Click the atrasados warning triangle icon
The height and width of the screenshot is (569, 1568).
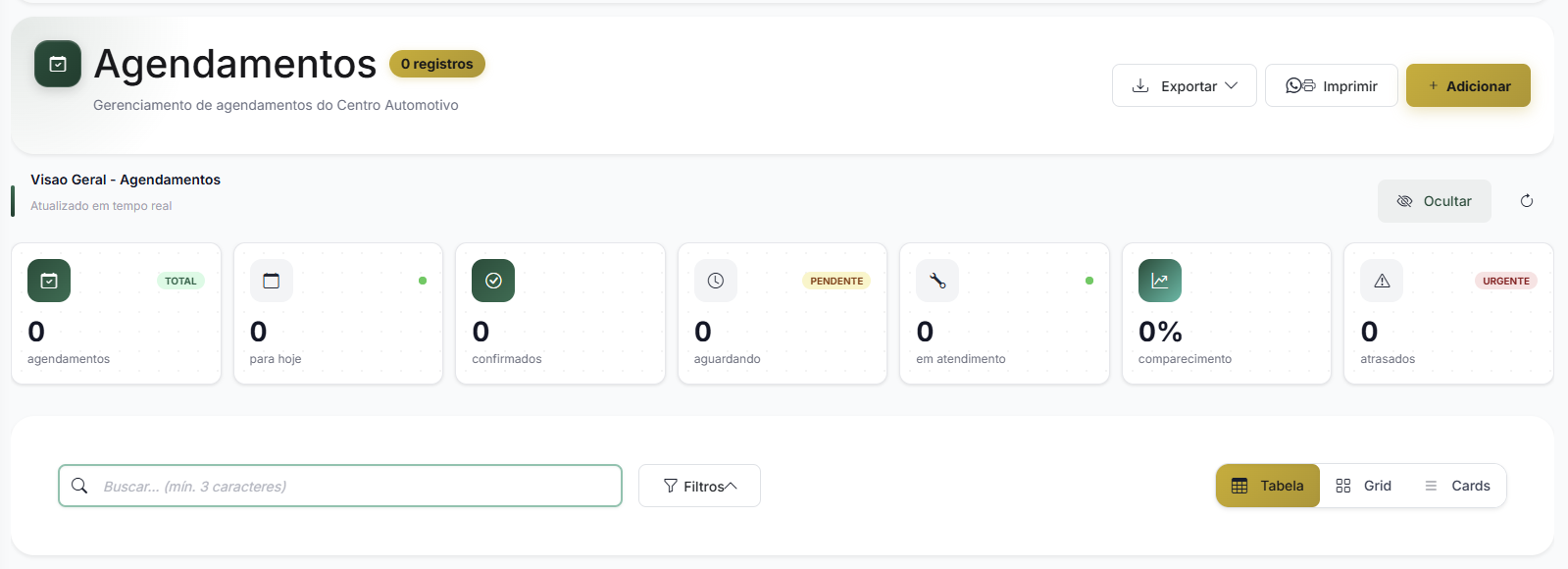[x=1382, y=281]
